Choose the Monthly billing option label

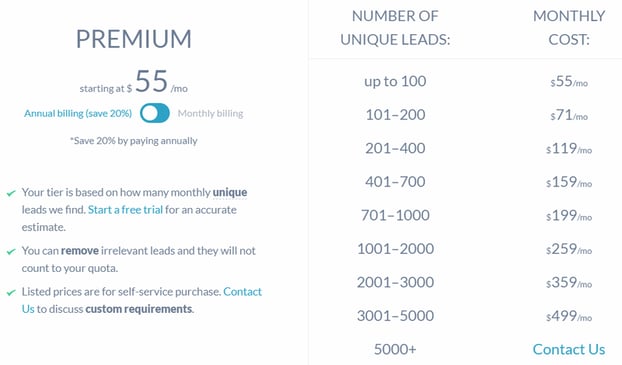pyautogui.click(x=210, y=113)
